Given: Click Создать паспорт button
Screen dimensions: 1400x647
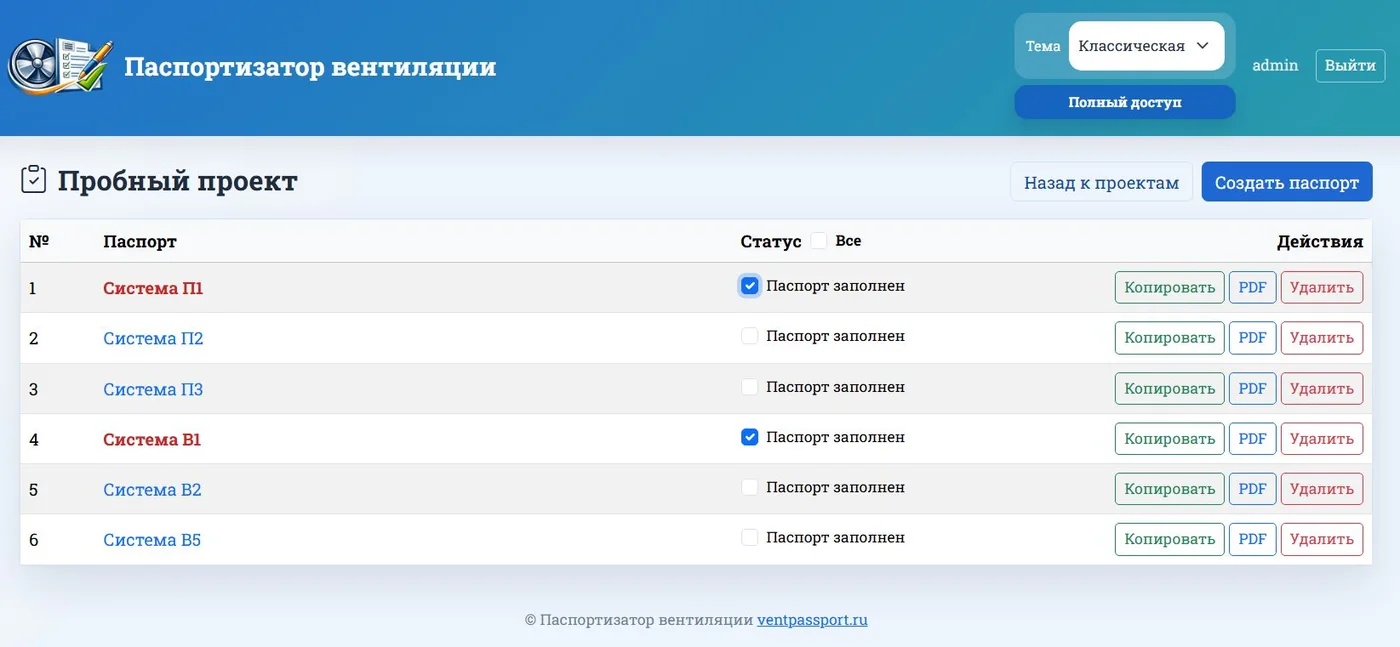Looking at the screenshot, I should [x=1287, y=182].
